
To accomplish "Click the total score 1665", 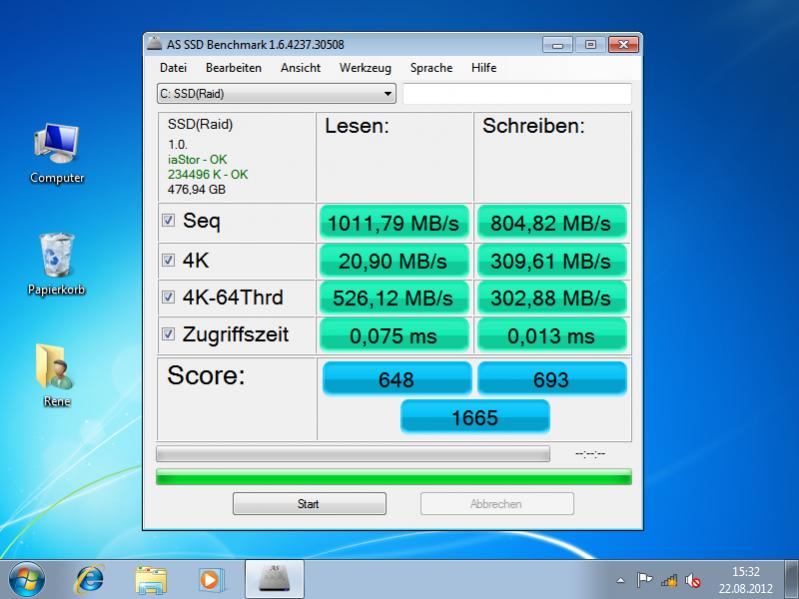I will click(x=475, y=417).
